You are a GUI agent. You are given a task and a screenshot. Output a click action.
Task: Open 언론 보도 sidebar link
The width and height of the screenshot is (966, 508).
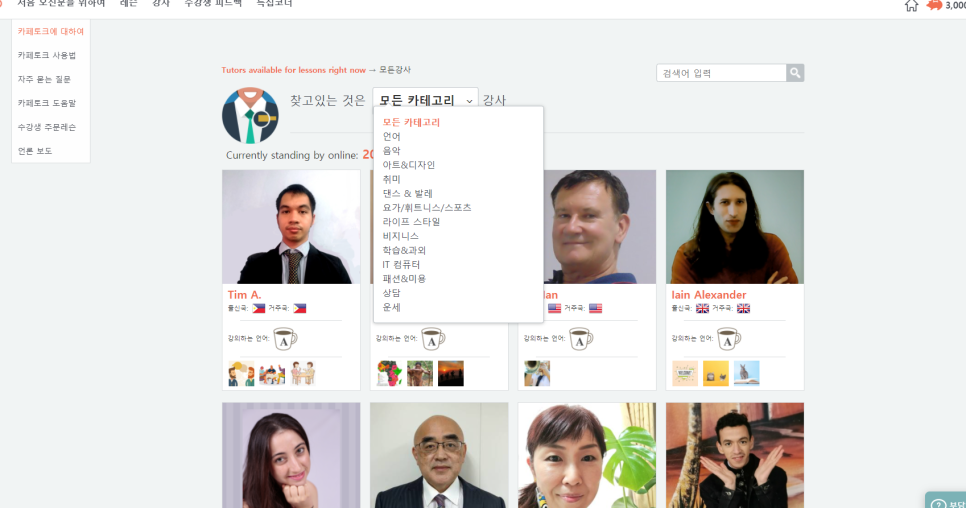click(x=34, y=151)
